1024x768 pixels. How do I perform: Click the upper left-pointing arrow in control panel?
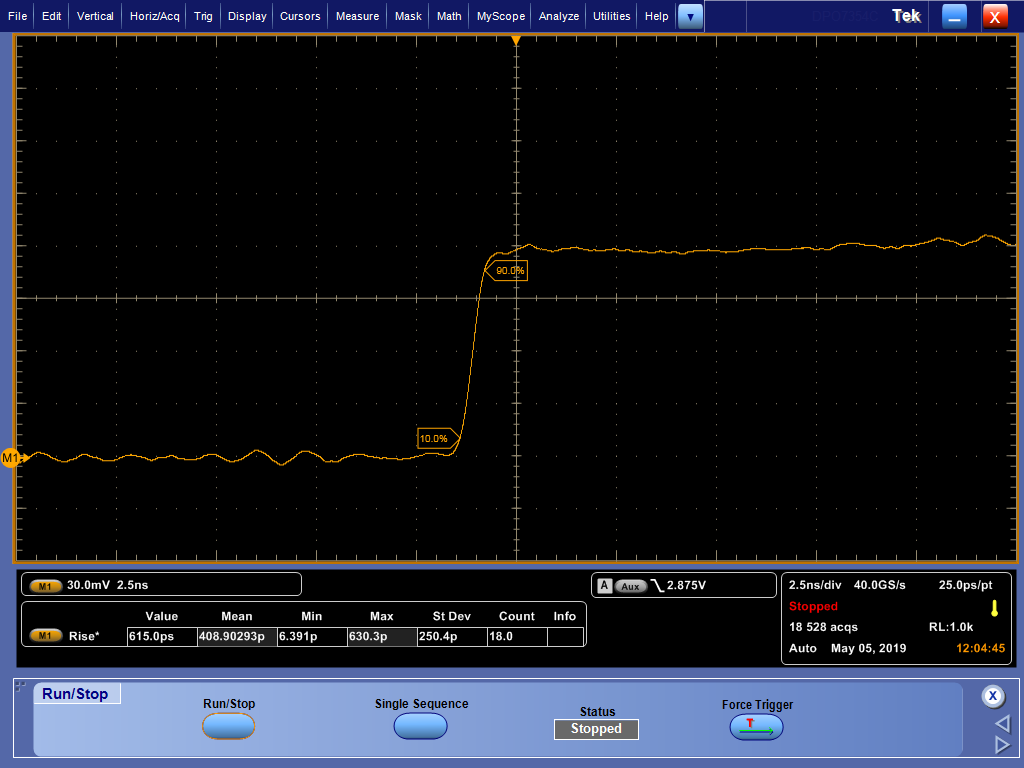[x=1002, y=723]
